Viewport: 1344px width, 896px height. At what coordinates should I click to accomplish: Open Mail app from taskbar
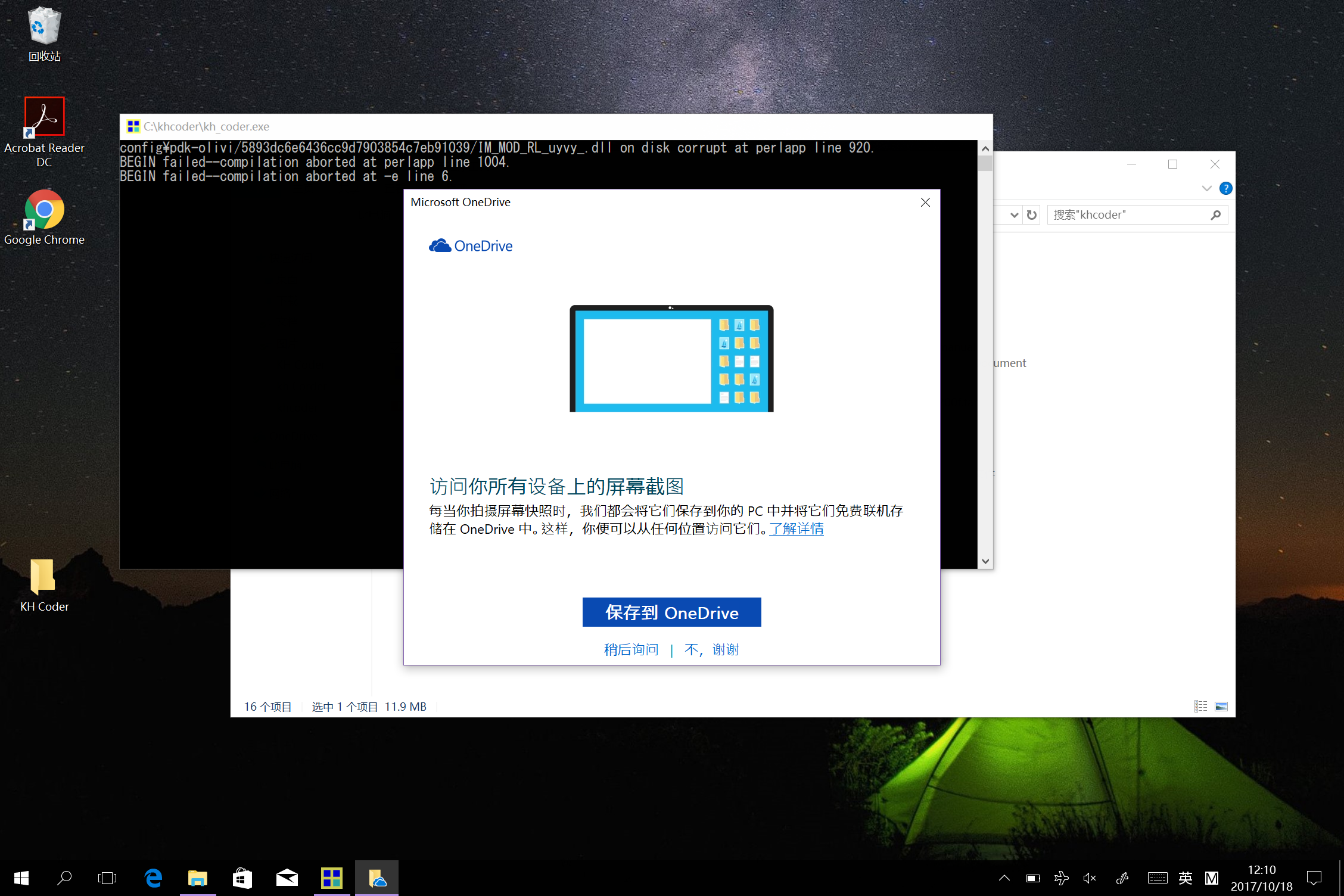pyautogui.click(x=287, y=878)
